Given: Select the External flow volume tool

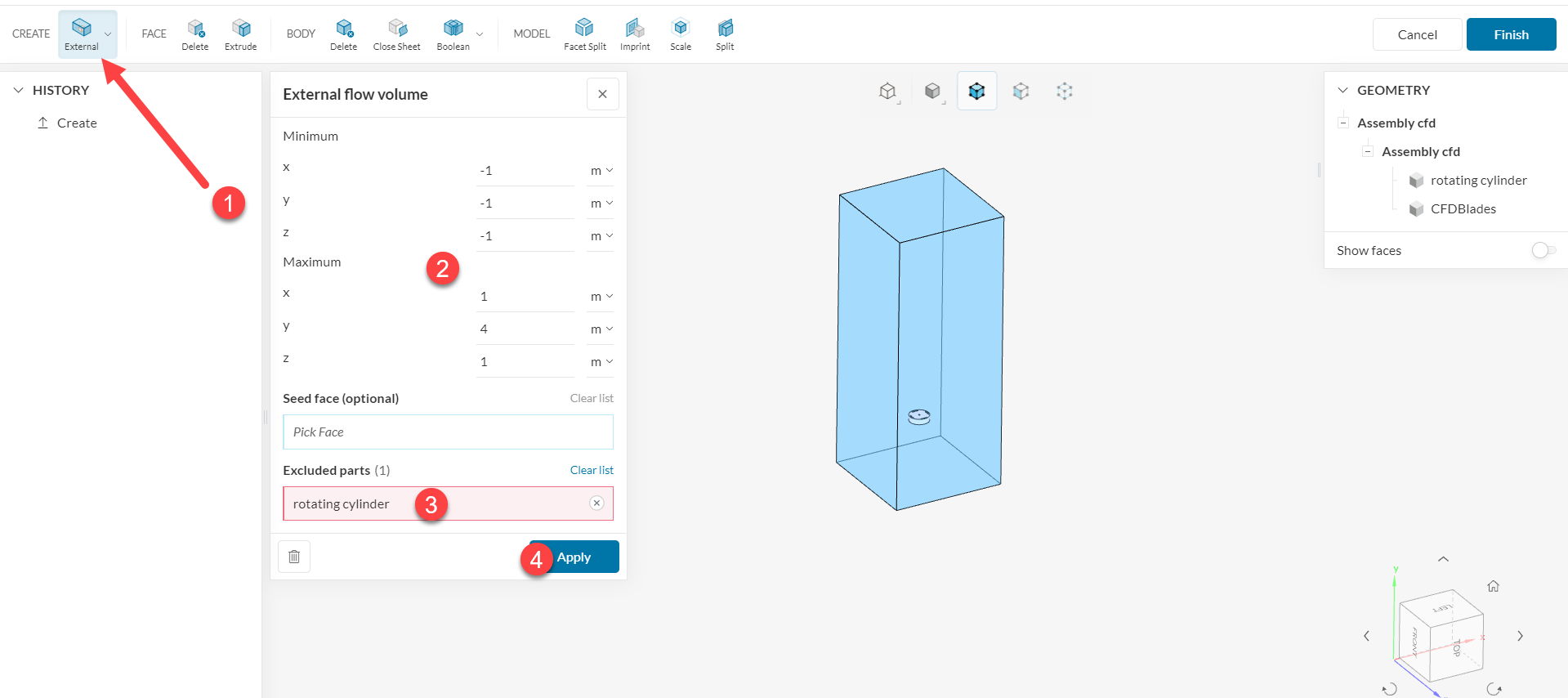Looking at the screenshot, I should pos(82,34).
